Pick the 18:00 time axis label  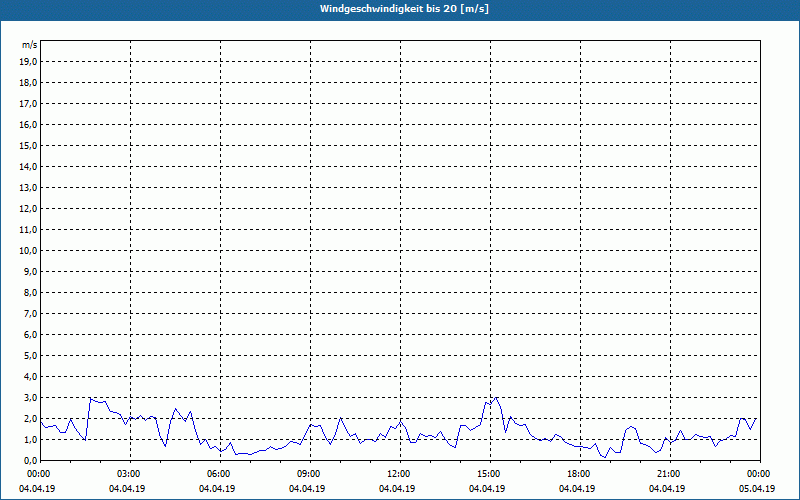(579, 473)
